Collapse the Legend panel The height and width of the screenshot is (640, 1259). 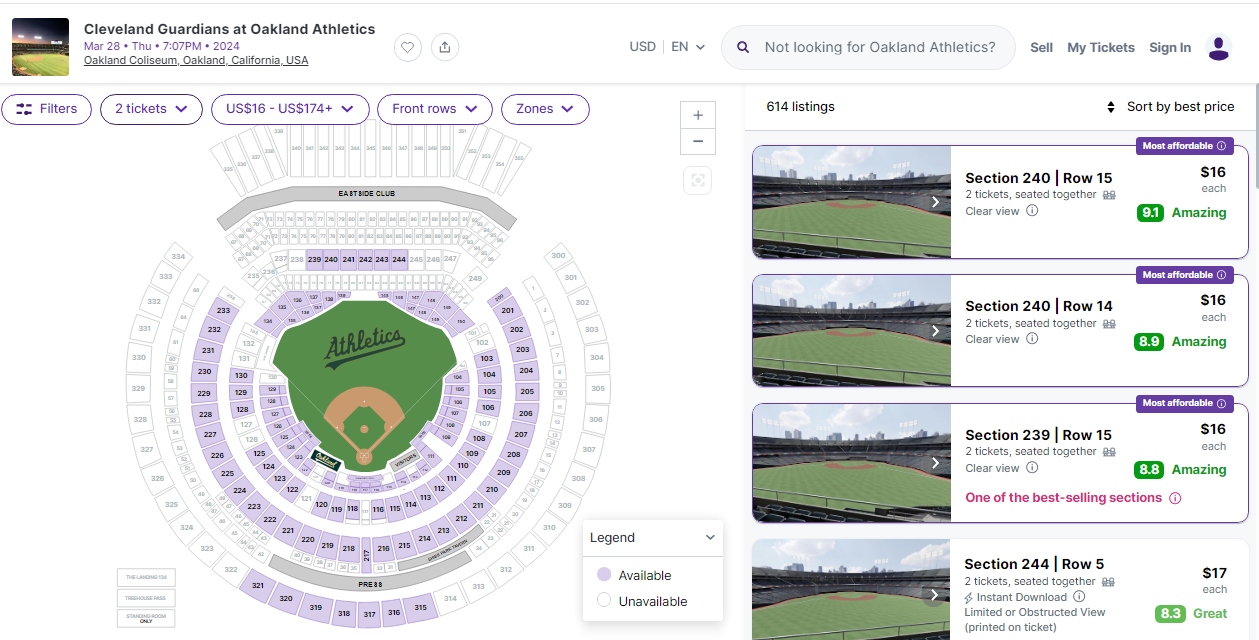(x=710, y=537)
